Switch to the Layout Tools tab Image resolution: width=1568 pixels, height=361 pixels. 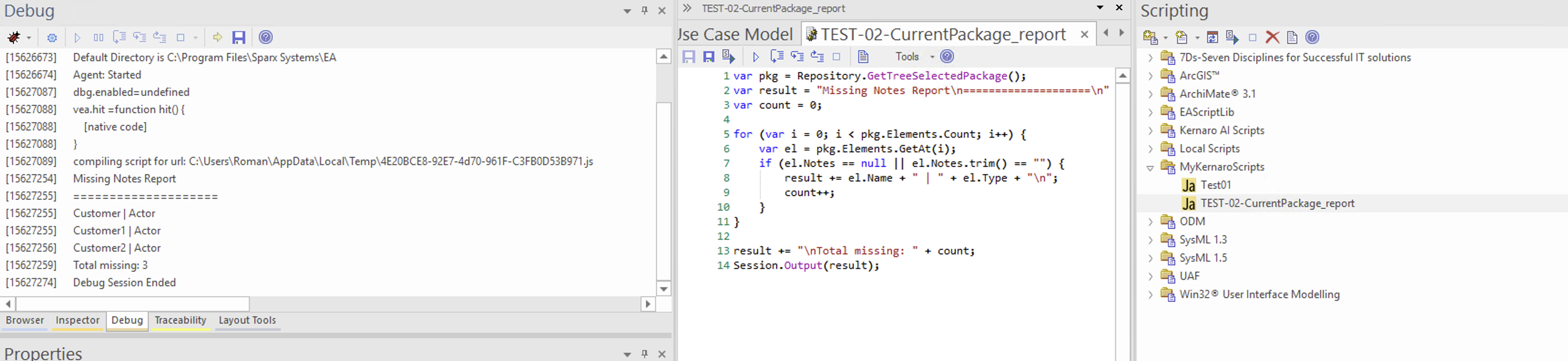click(247, 320)
